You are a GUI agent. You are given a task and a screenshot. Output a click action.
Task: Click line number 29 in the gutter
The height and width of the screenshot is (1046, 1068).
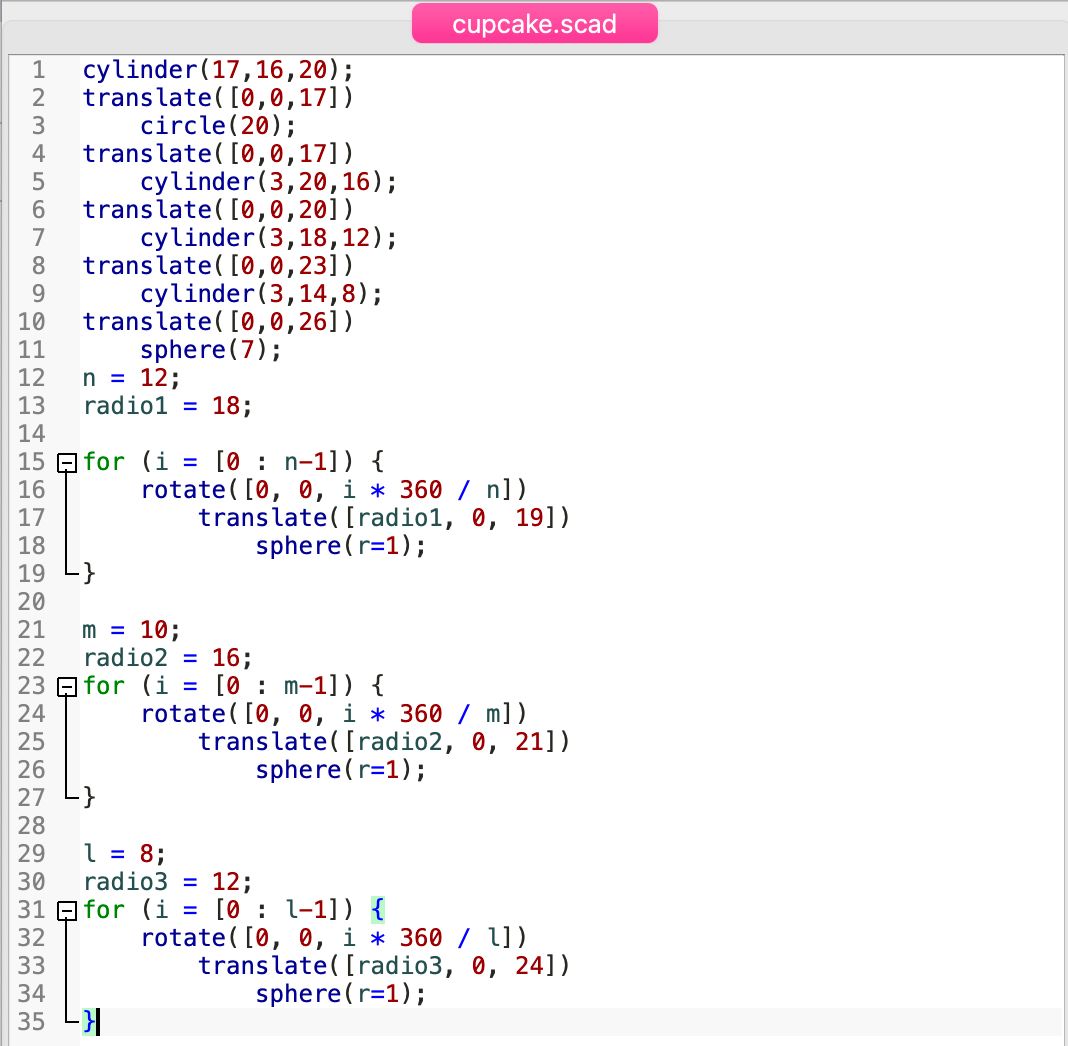pos(33,854)
